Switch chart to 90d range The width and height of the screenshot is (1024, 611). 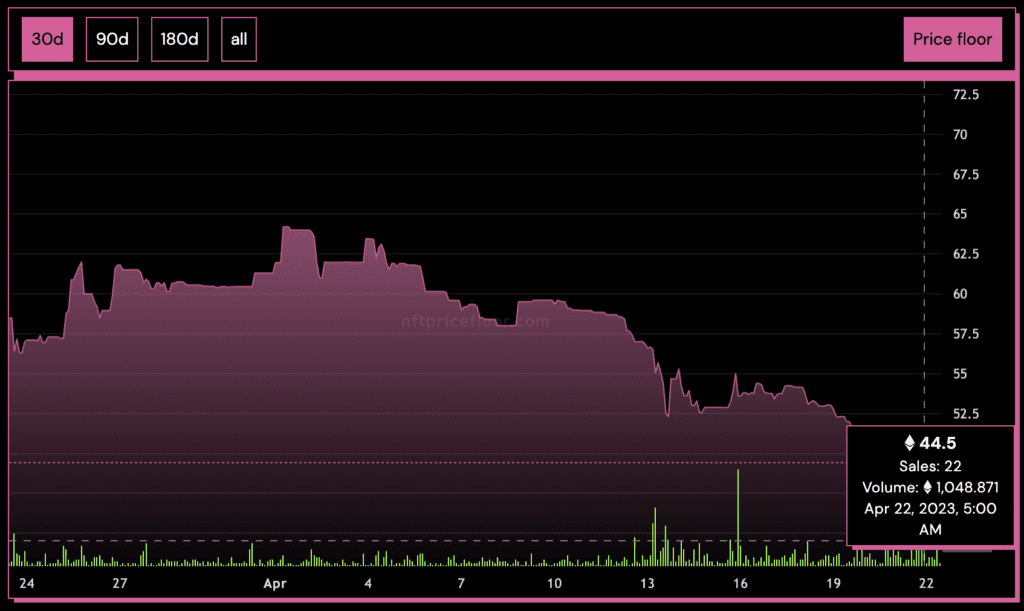[x=112, y=39]
